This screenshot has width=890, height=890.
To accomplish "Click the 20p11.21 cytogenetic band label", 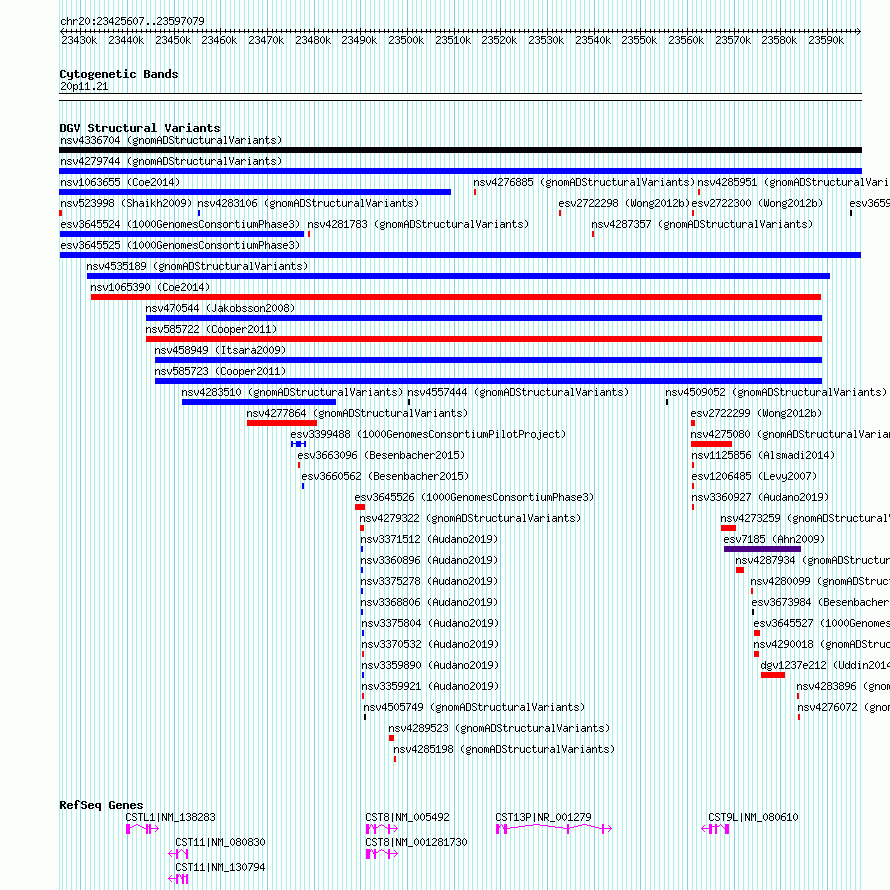I will pos(84,86).
